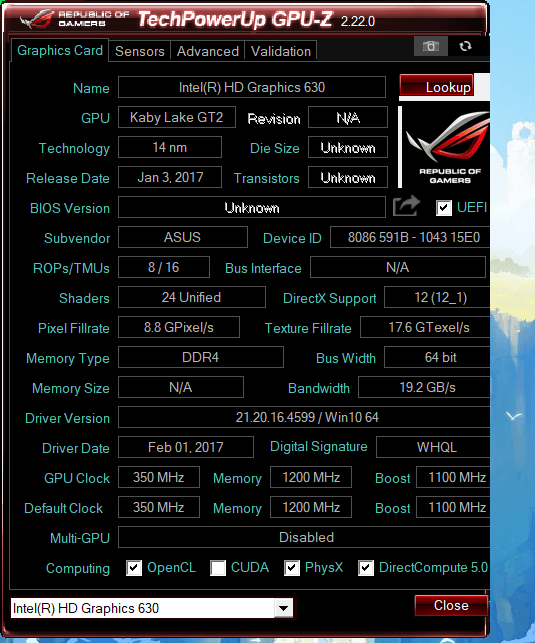Click the Memory Type value DDR4
This screenshot has height=643, width=535.
pyautogui.click(x=201, y=357)
